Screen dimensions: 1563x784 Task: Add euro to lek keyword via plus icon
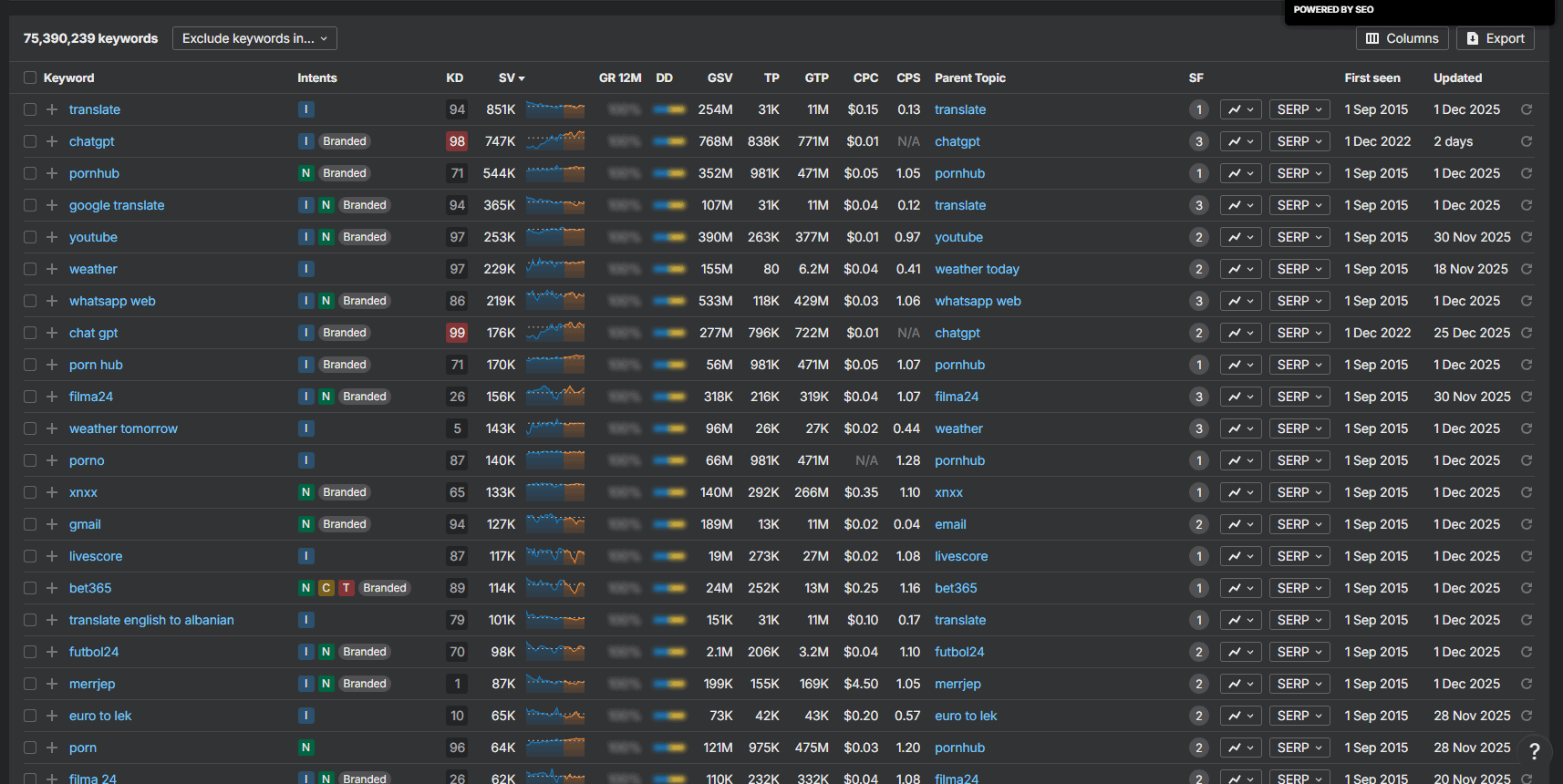[x=52, y=716]
